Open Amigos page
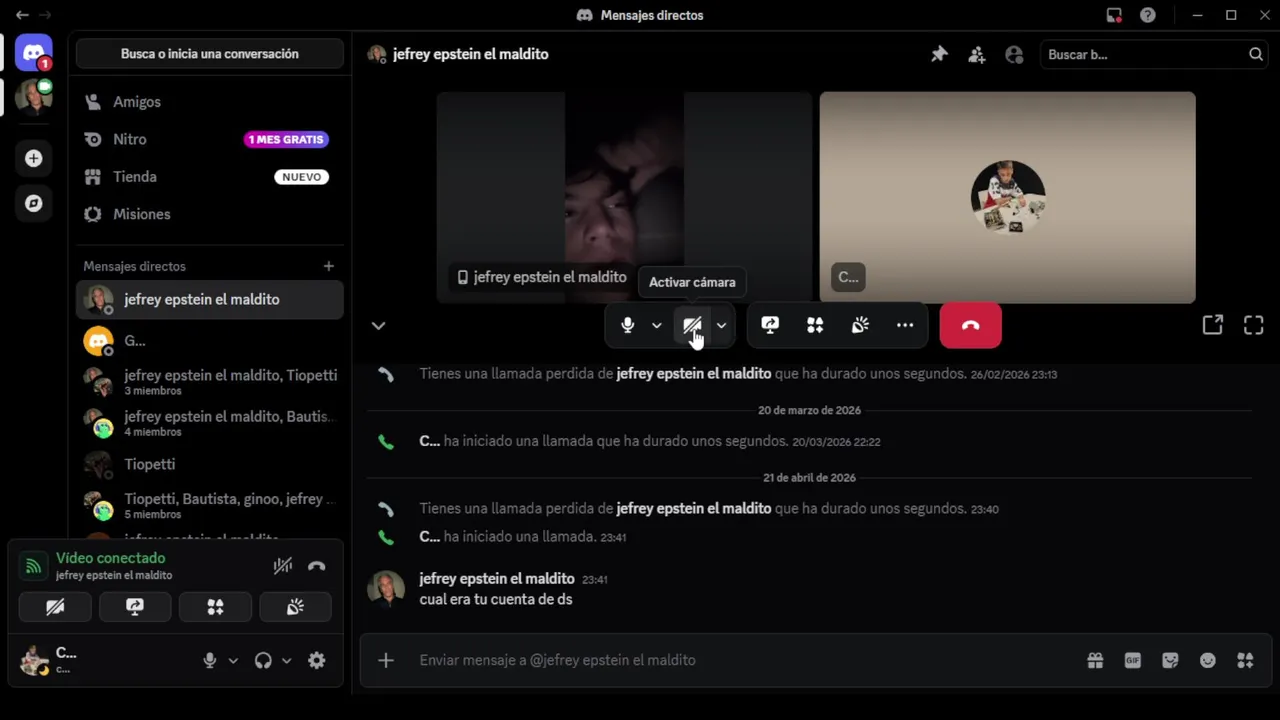Image resolution: width=1280 pixels, height=720 pixels. 210,102
